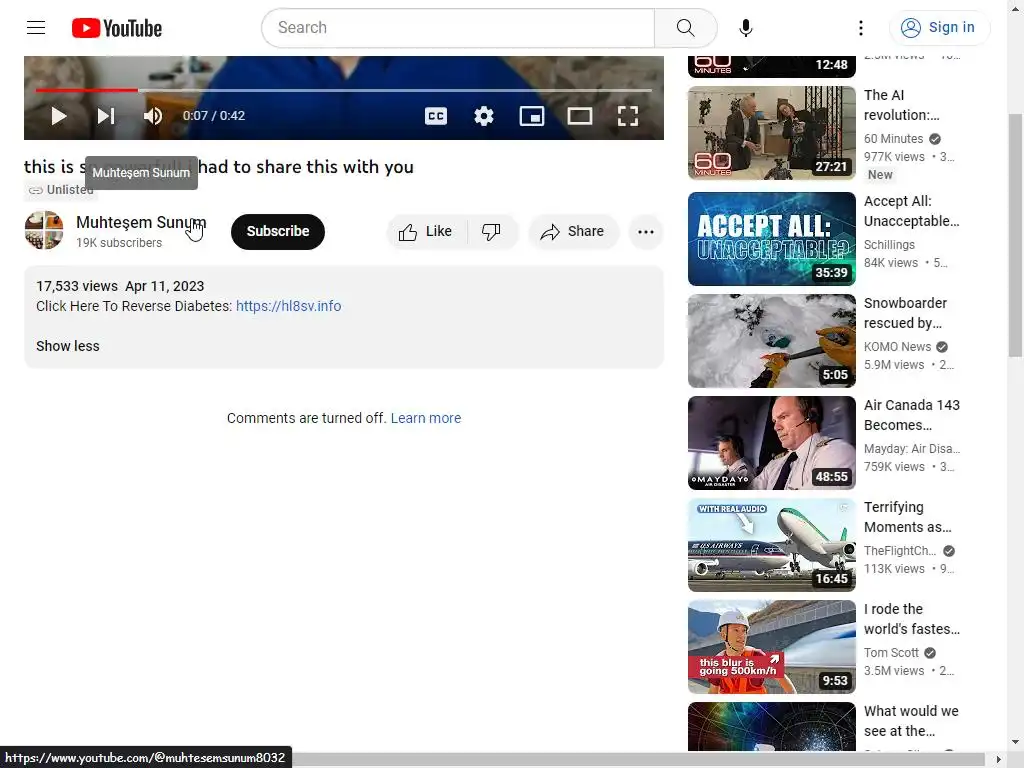This screenshot has width=1024, height=768.
Task: Click Mayday: Air Disaster channel name
Action: [912, 449]
